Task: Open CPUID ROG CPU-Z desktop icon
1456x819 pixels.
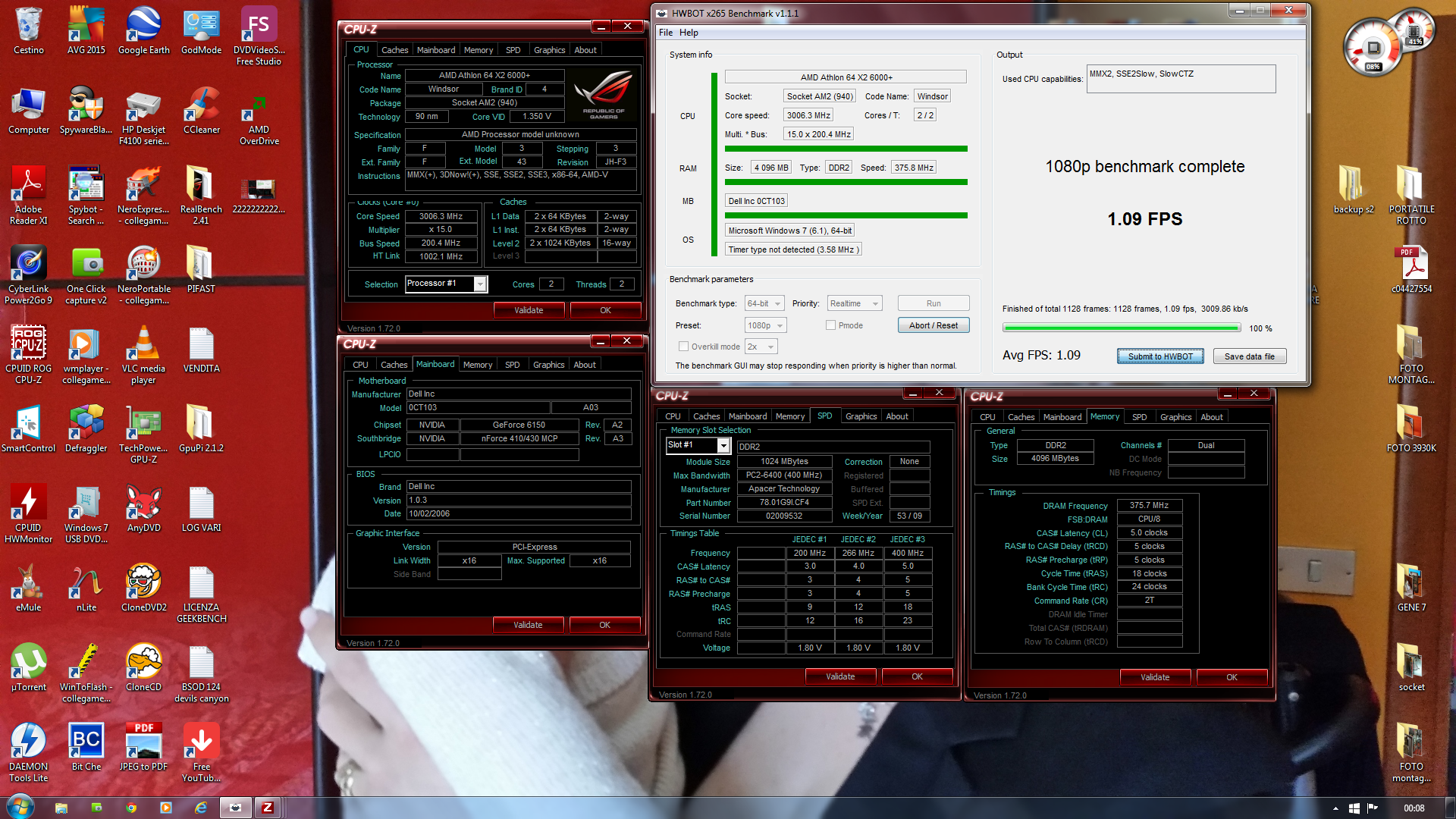Action: pyautogui.click(x=28, y=355)
